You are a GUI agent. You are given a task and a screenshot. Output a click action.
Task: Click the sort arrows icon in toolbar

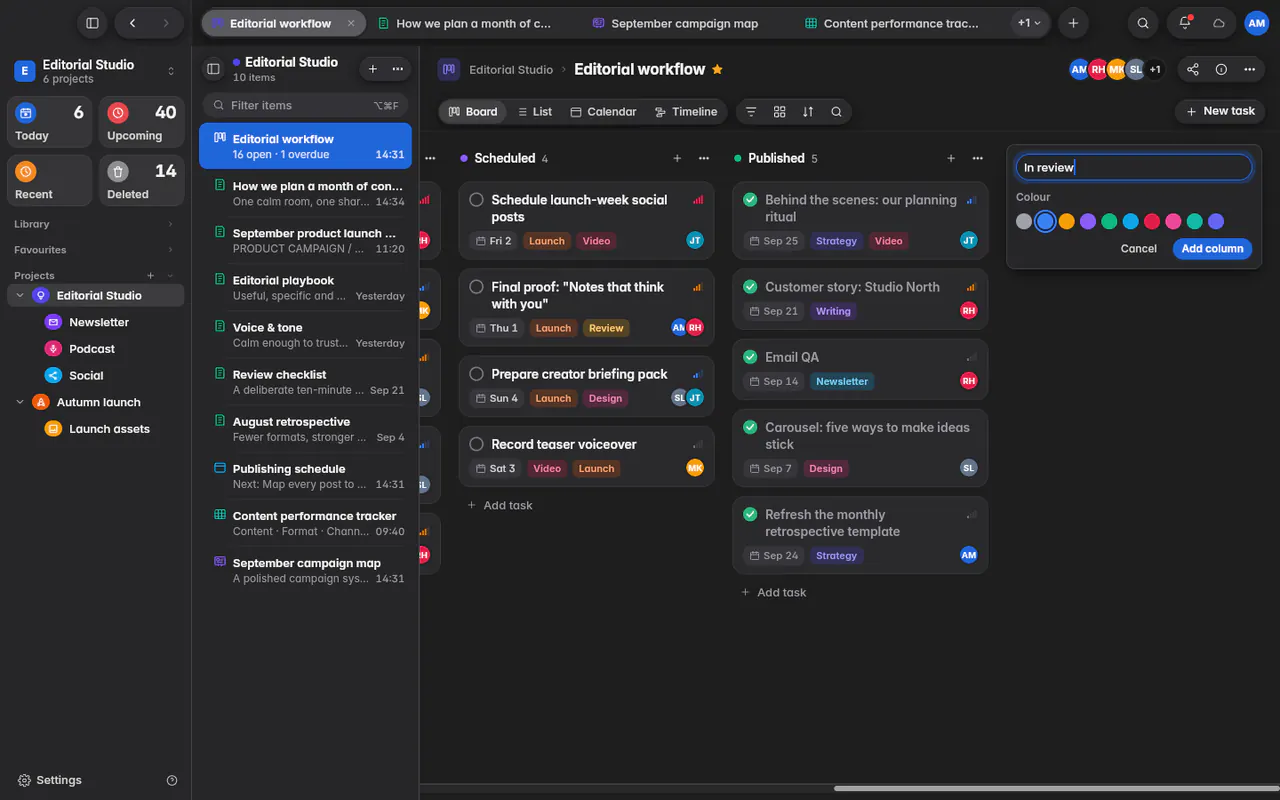point(808,112)
